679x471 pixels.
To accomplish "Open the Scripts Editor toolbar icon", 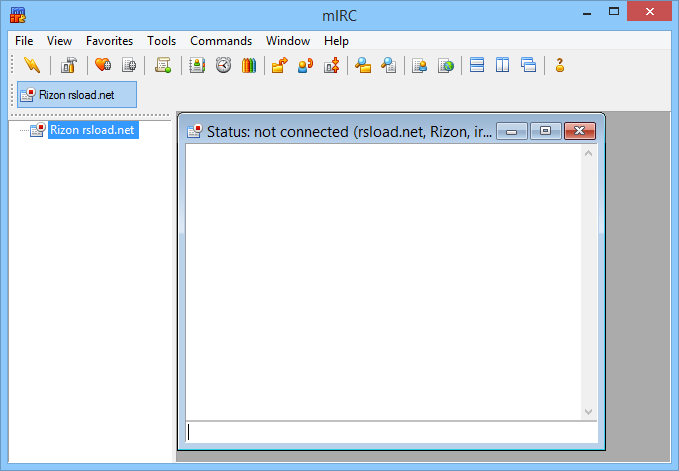I will click(x=163, y=66).
